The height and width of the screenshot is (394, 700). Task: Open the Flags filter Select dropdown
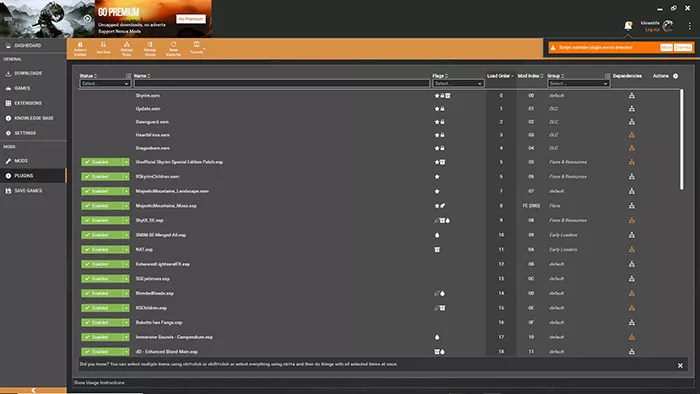pos(458,83)
